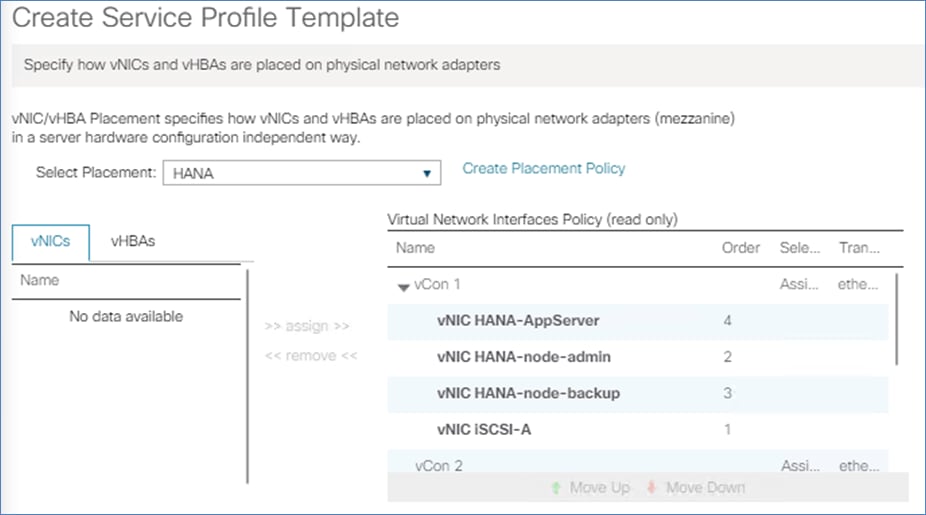
Task: Open the Select Placement dropdown showing HANA
Action: coord(302,173)
